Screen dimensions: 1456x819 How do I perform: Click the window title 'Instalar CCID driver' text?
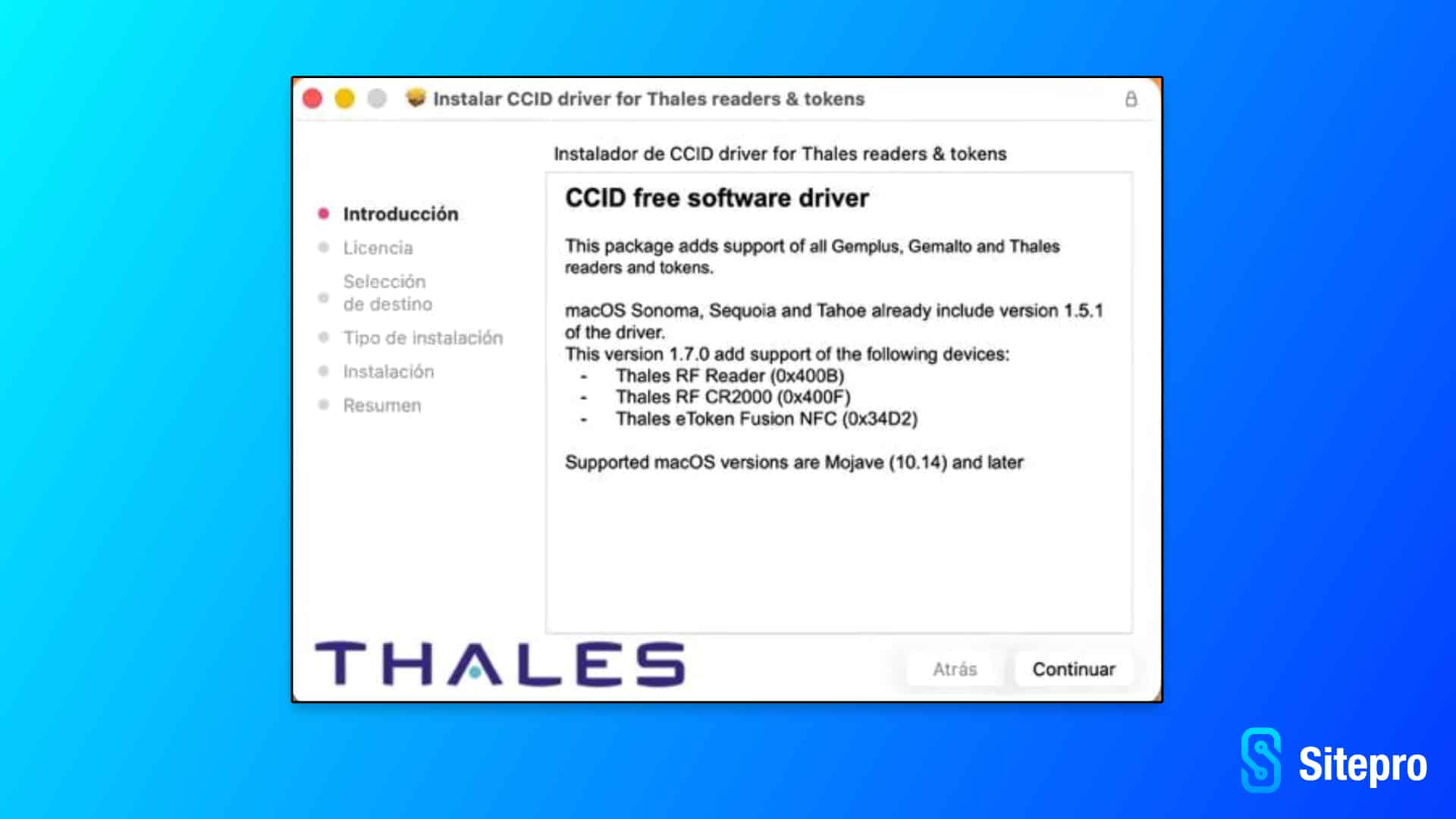click(648, 99)
